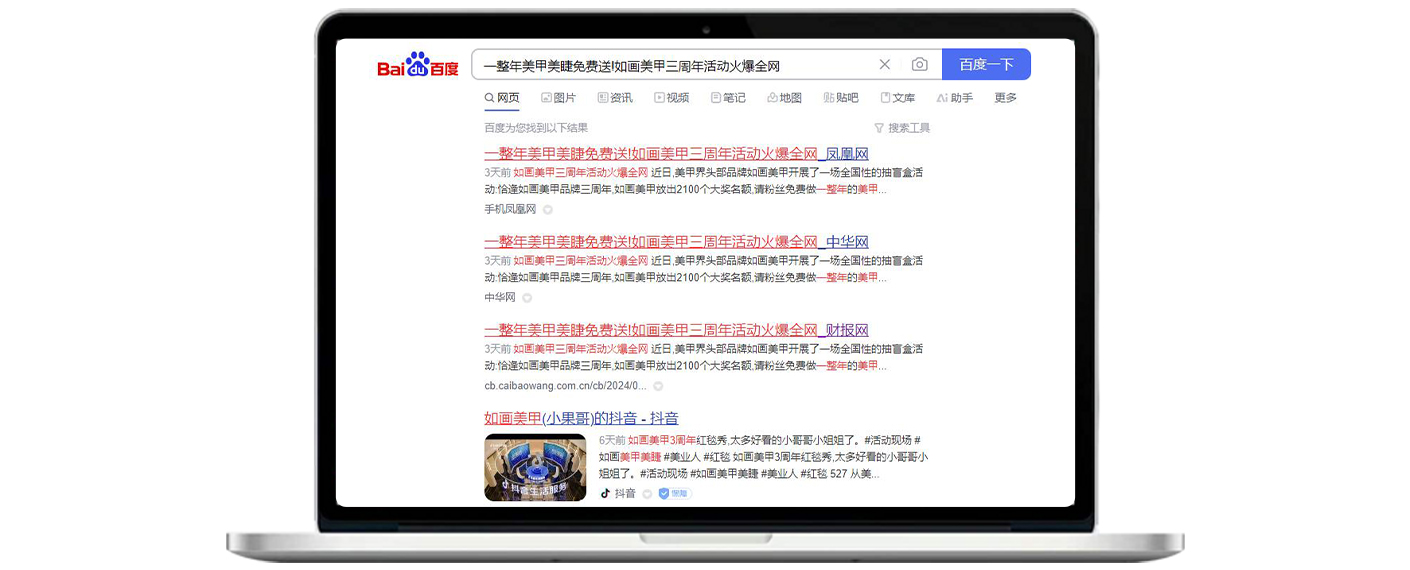
Task: Open the 凤凰网 search result title
Action: coord(677,154)
